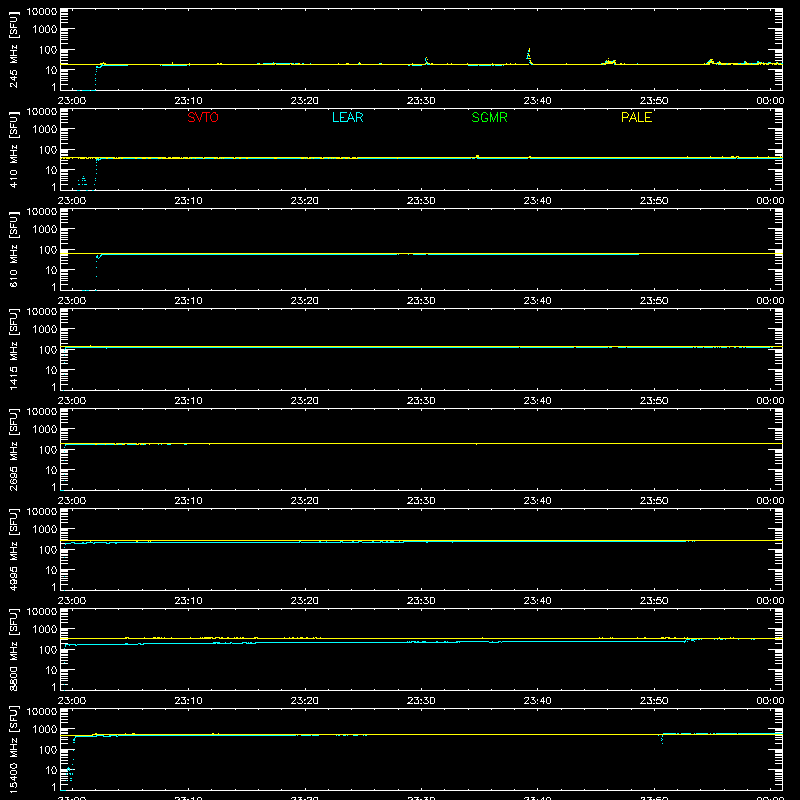Click the 23:10 tick below the 245 MHz plot
The height and width of the screenshot is (800, 800).
(x=188, y=101)
